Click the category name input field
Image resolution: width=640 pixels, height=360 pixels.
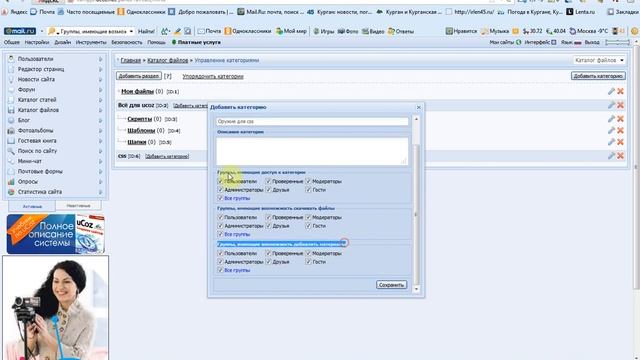point(312,122)
